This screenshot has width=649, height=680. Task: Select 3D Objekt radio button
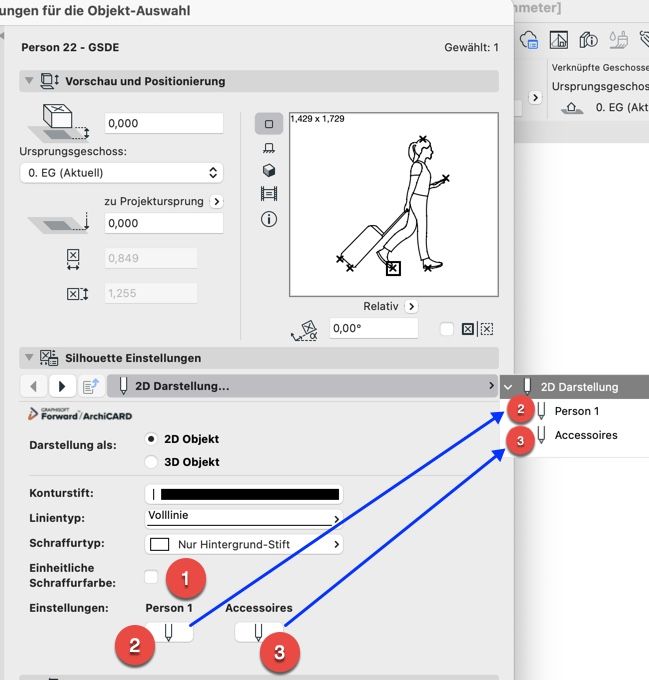[151, 462]
